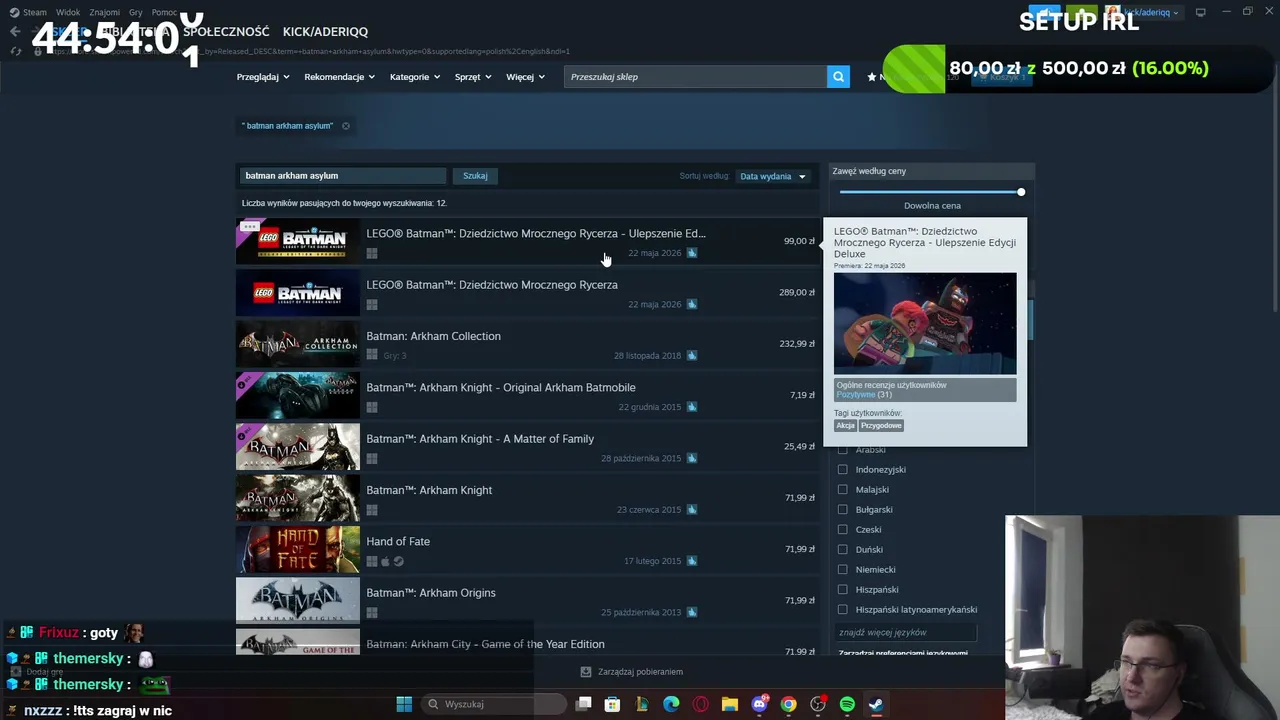
Task: Click Zarządzaj pobieraniem at the bottom
Action: [x=640, y=672]
